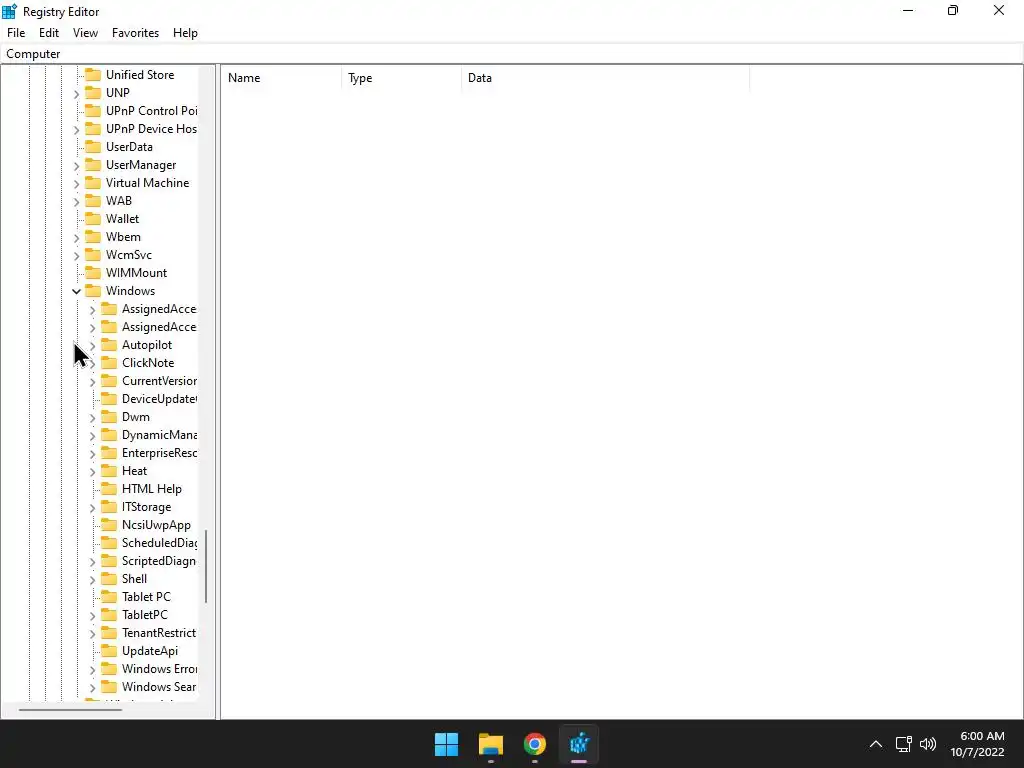
Task: Select the ScriptedDiagn key
Action: tap(159, 561)
